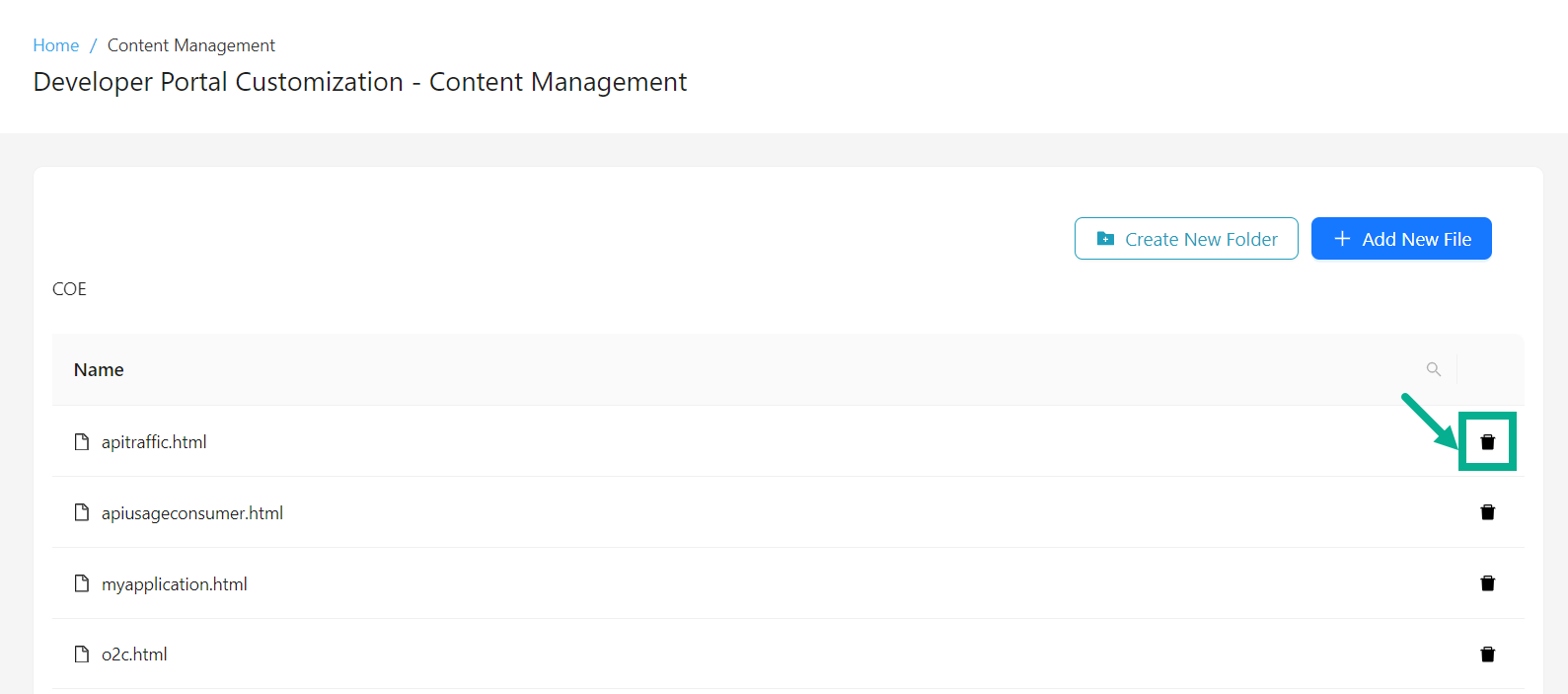The width and height of the screenshot is (1568, 694).
Task: Open the apitraffic.html file
Action: tap(154, 441)
